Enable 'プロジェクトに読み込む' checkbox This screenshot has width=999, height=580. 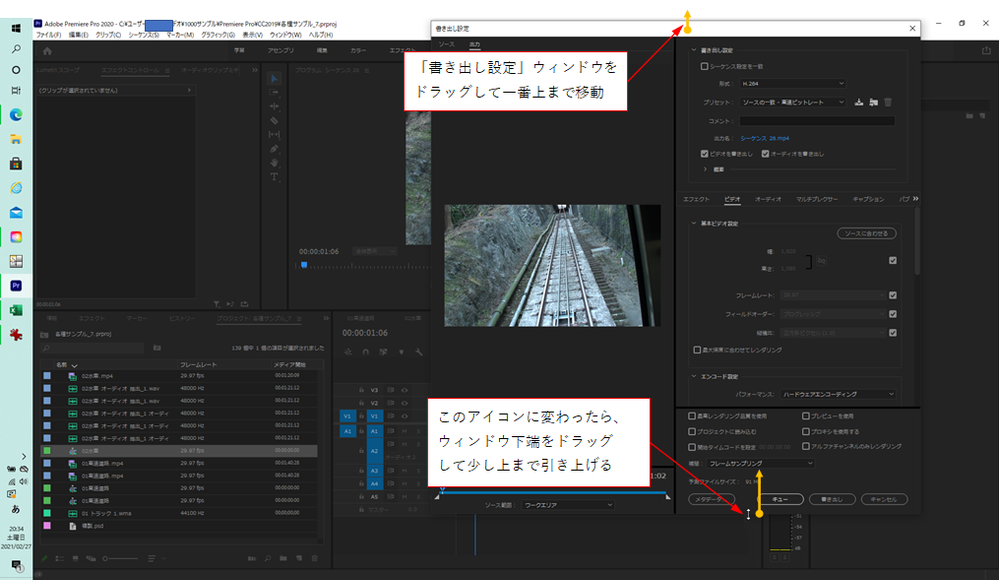point(692,431)
